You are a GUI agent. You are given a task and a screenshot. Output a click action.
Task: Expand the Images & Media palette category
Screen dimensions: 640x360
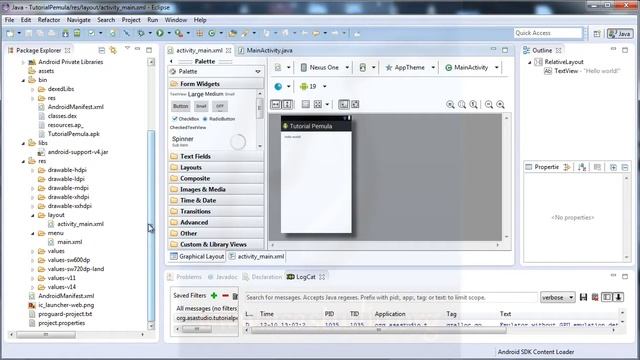[216, 189]
